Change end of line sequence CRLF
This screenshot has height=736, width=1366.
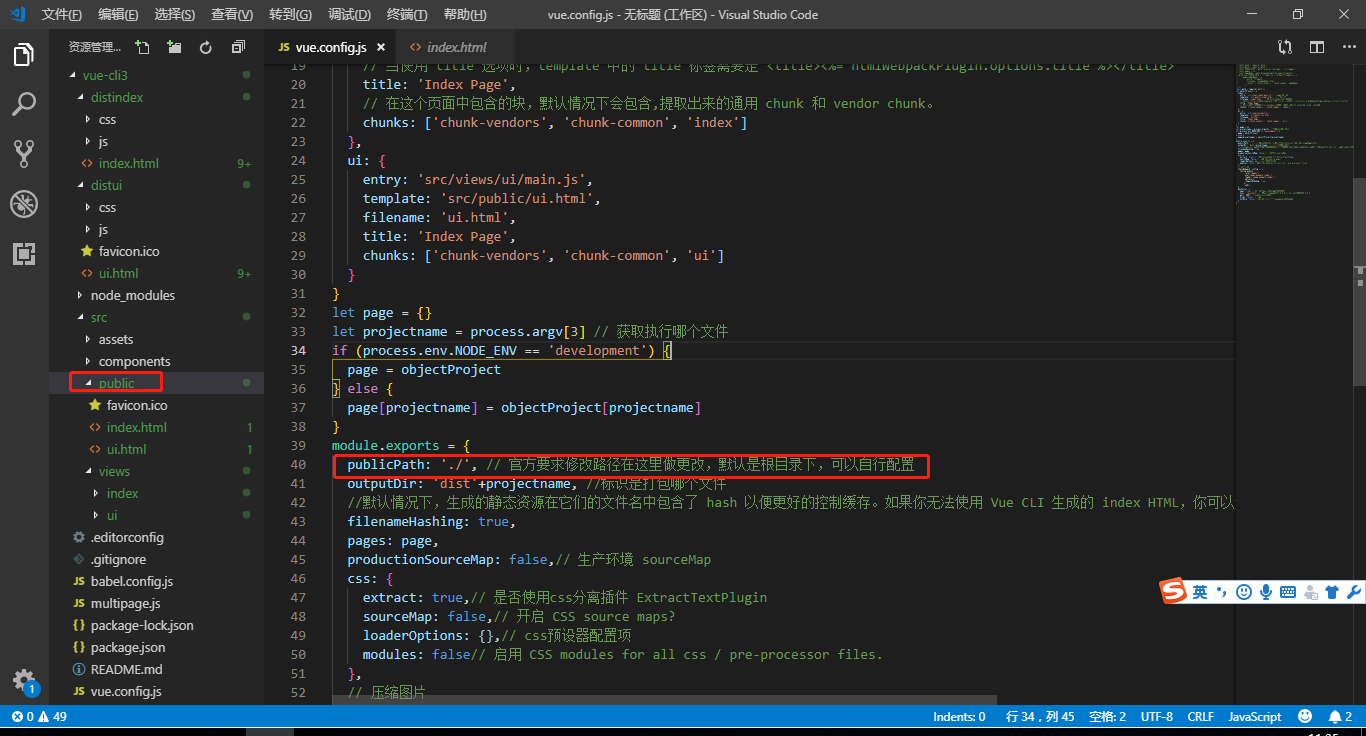1200,717
